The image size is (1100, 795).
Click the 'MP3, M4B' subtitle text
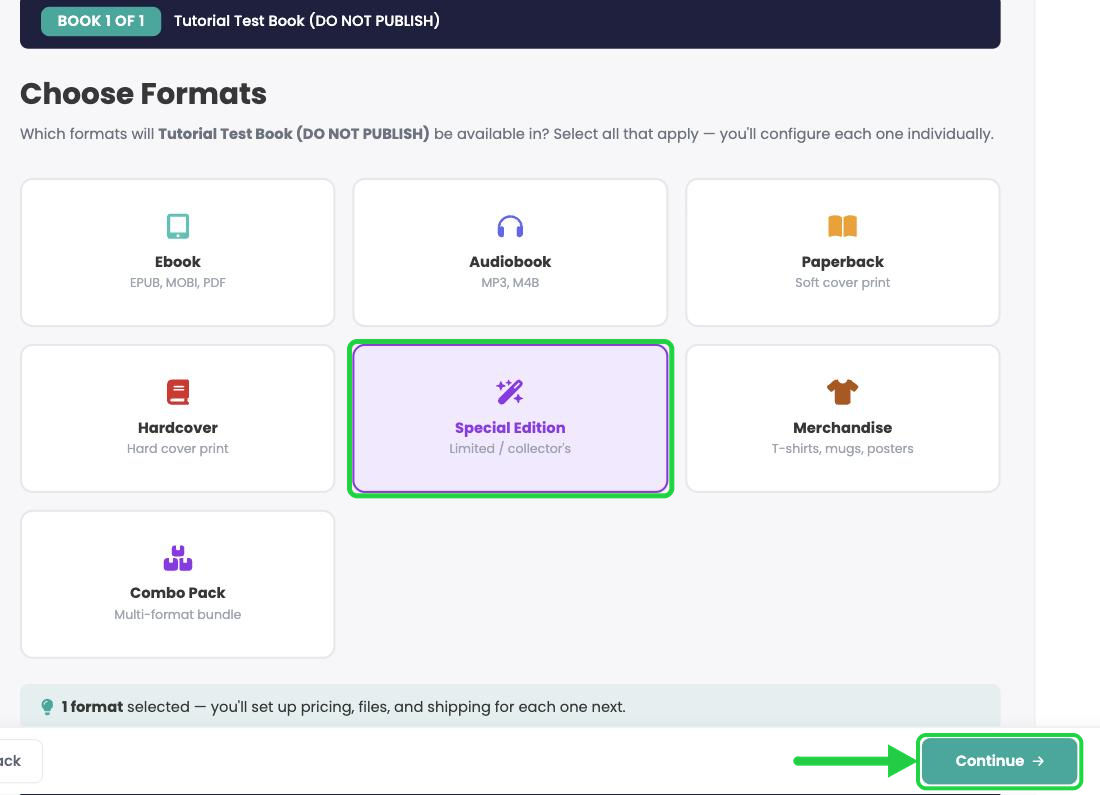[510, 283]
